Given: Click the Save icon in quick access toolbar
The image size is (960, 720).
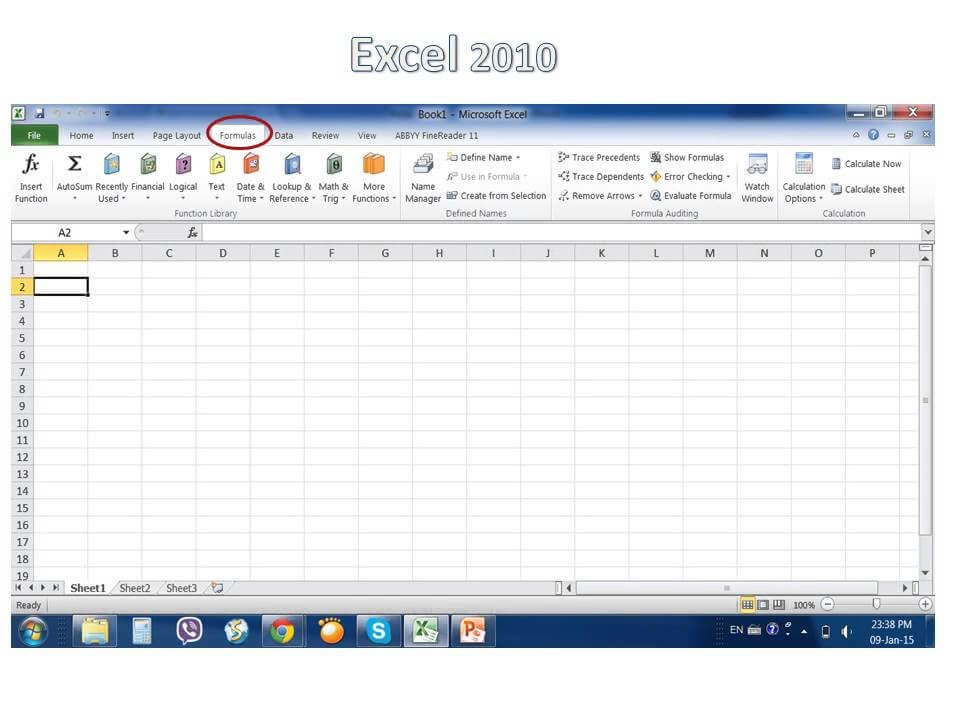Looking at the screenshot, I should [40, 113].
